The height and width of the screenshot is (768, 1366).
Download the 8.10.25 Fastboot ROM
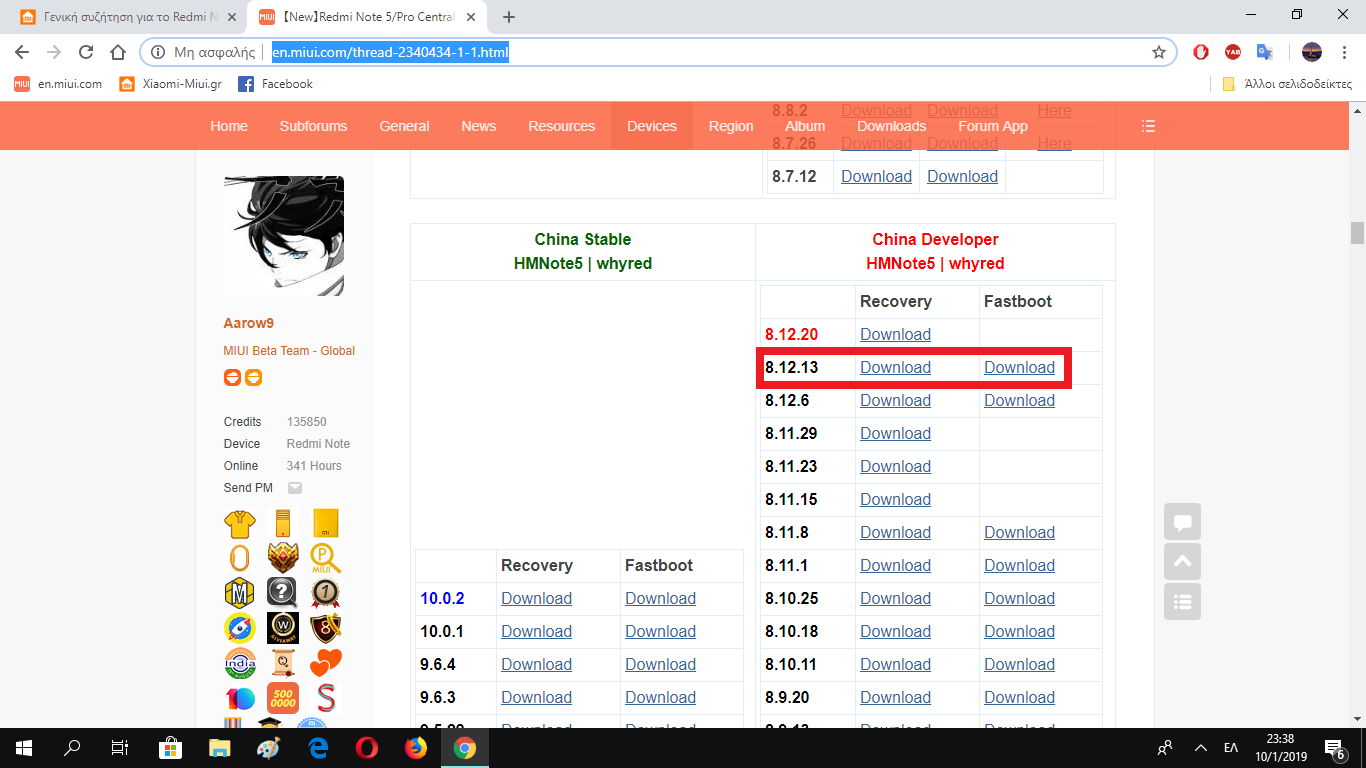(x=1019, y=598)
